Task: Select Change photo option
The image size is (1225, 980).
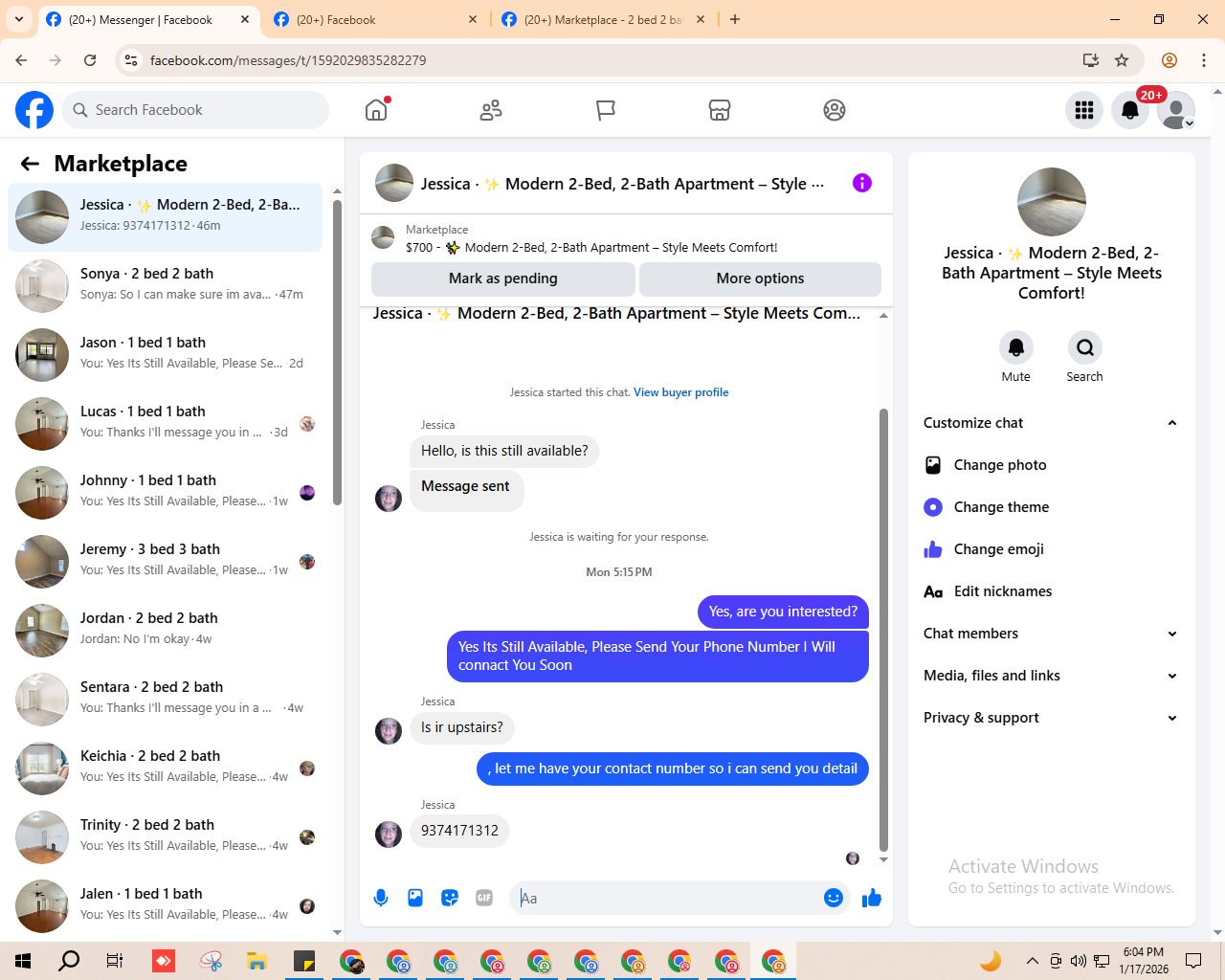Action: point(1051,465)
